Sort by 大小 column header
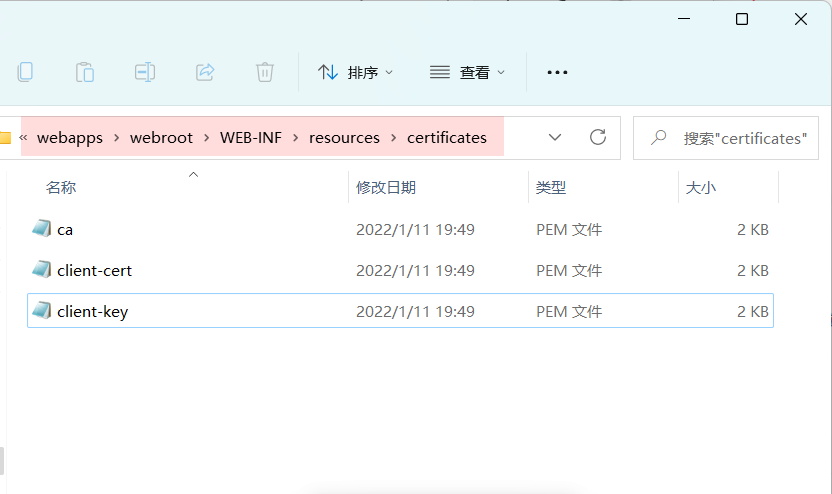The height and width of the screenshot is (494, 832). pos(700,187)
